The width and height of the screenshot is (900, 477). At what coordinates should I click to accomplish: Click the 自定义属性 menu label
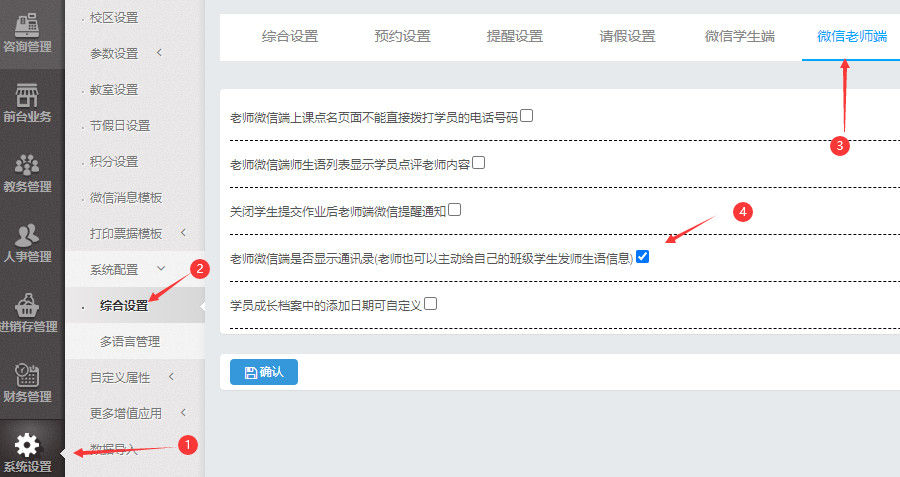click(120, 378)
